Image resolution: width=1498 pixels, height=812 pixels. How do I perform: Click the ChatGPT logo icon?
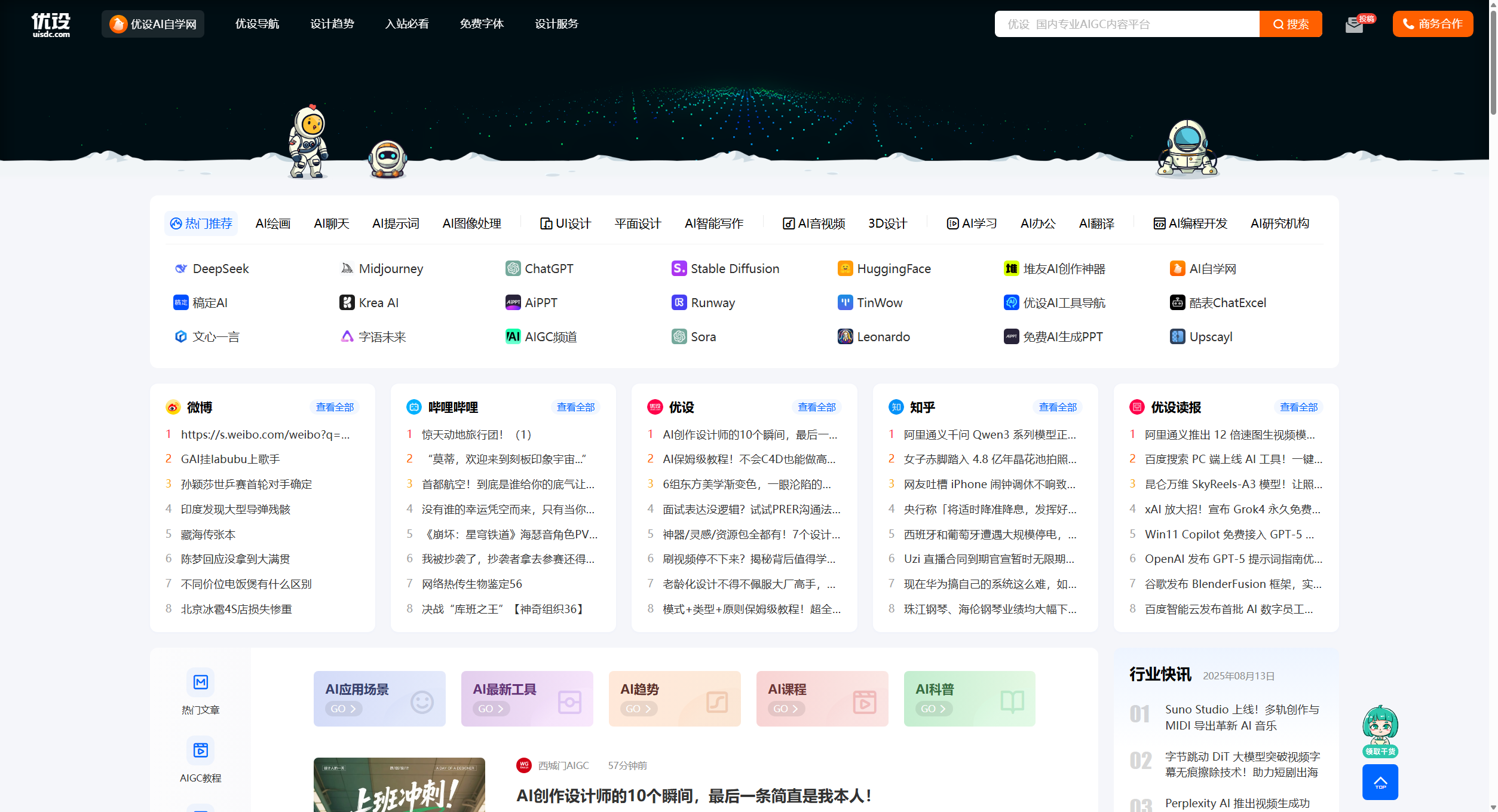(x=513, y=269)
